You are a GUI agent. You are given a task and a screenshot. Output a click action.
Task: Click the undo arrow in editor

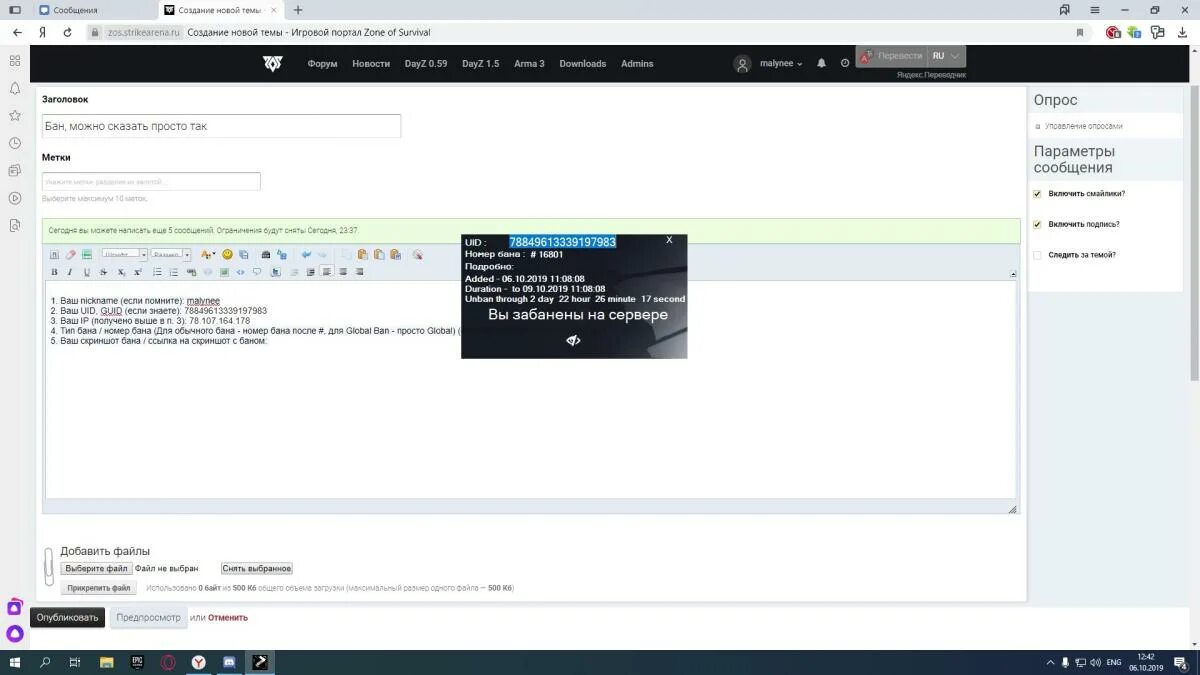(x=306, y=254)
